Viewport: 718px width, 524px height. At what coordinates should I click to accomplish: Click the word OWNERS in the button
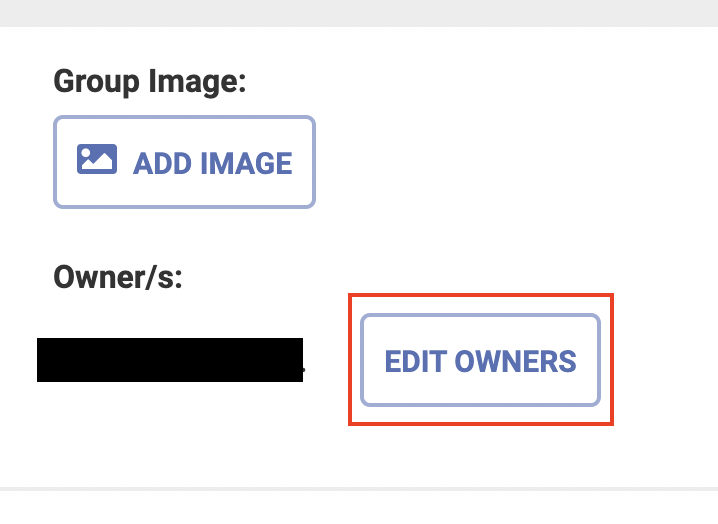tap(515, 361)
